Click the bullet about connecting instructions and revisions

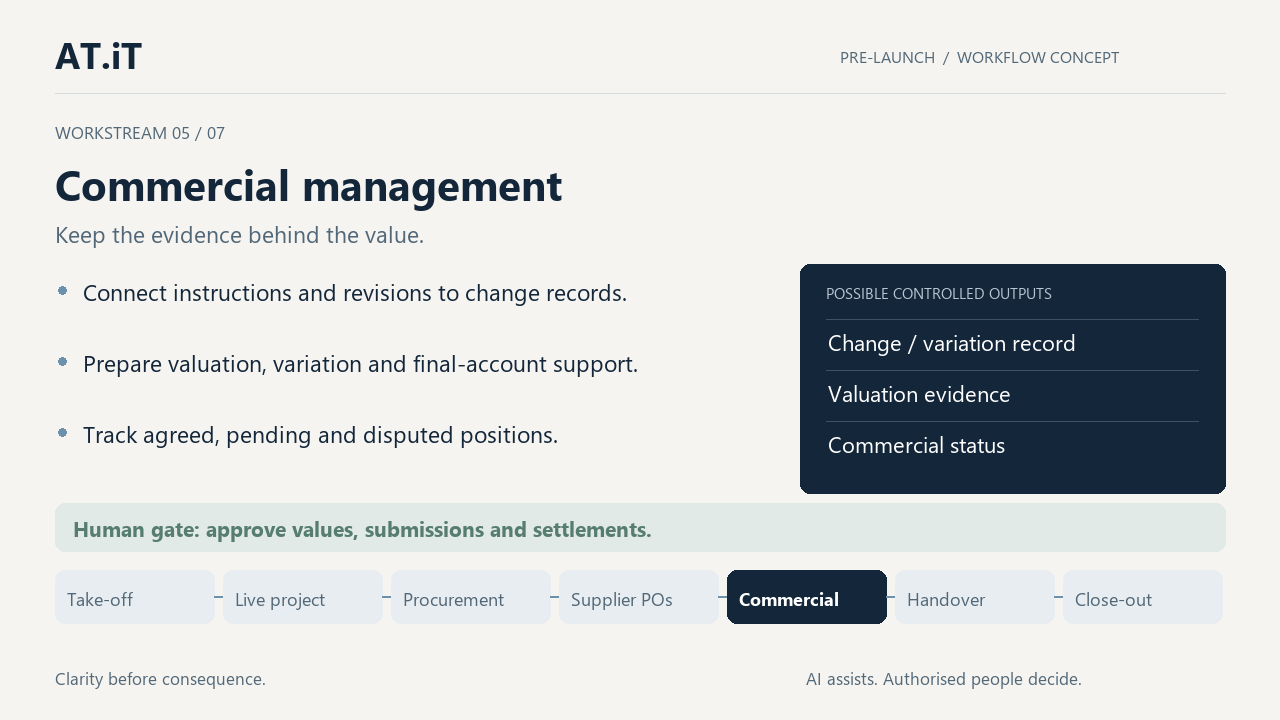[x=355, y=293]
